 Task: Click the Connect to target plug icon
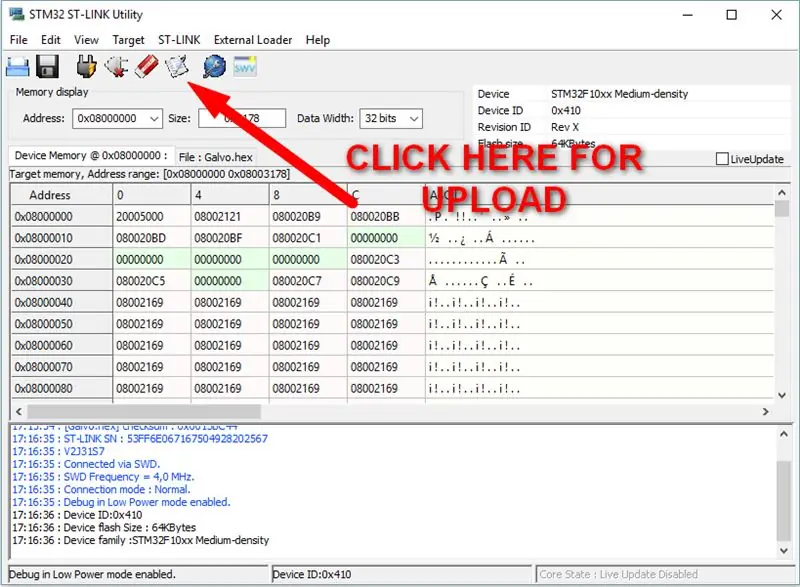[x=86, y=67]
